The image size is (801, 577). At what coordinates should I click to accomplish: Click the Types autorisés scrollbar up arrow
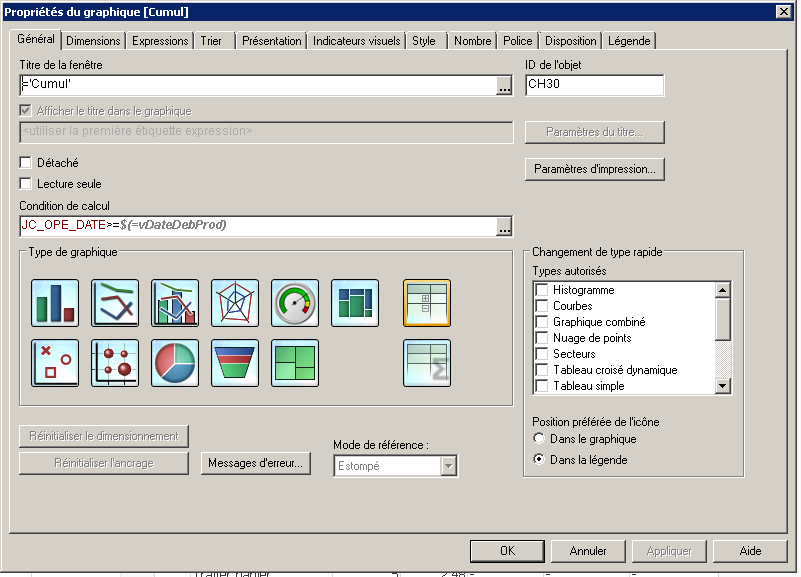722,290
